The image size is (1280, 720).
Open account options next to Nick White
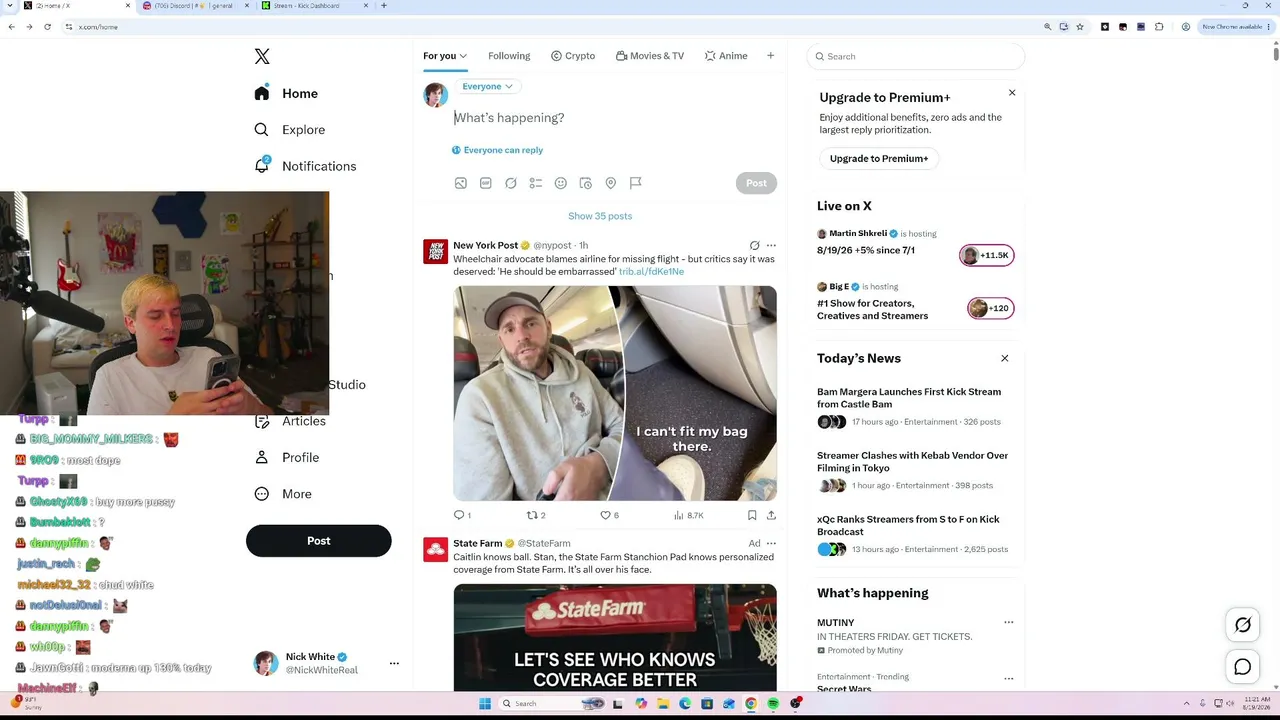tap(394, 663)
